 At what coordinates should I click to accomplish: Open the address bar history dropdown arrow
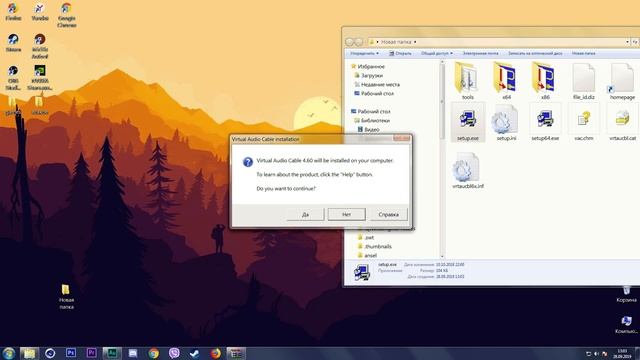click(x=627, y=42)
